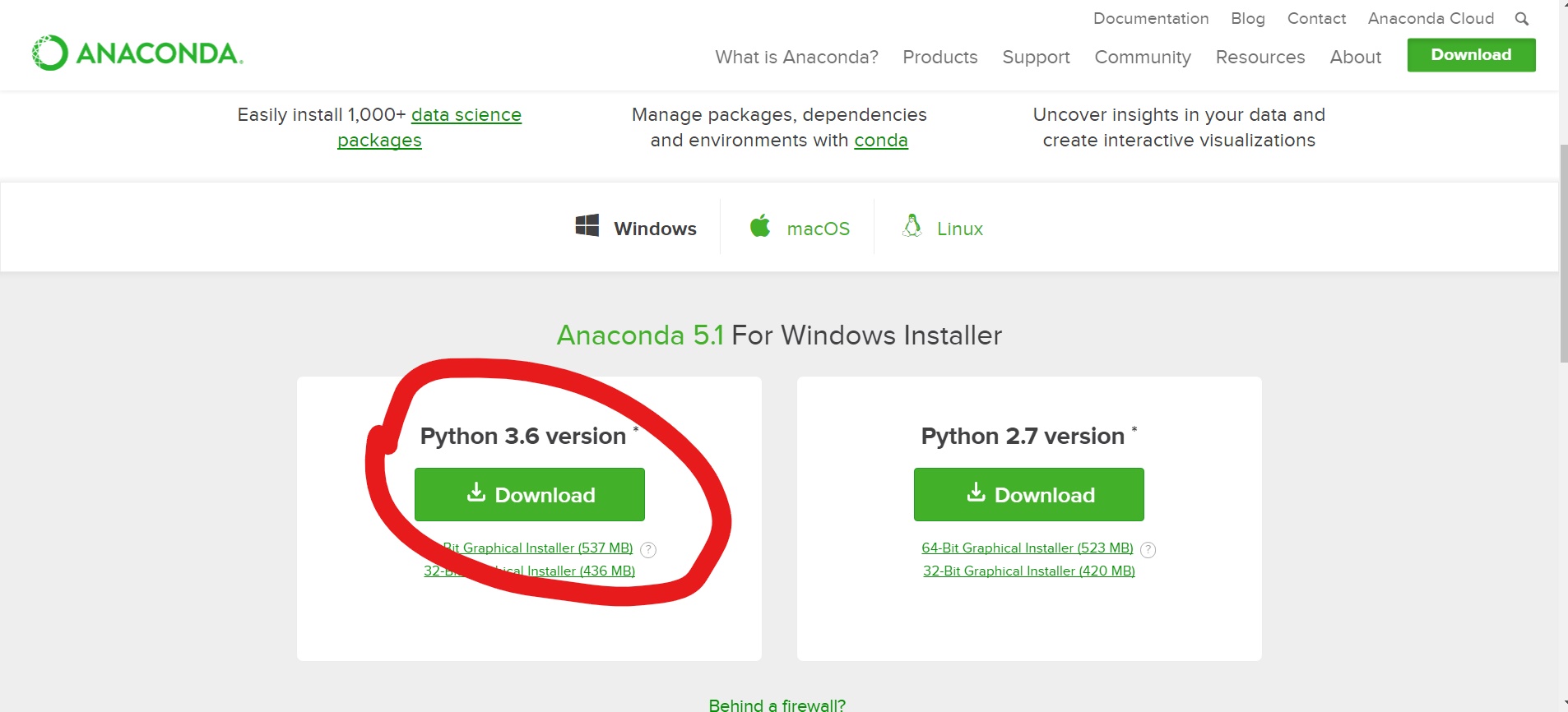Follow the conda link
The image size is (1568, 712).
[x=880, y=141]
